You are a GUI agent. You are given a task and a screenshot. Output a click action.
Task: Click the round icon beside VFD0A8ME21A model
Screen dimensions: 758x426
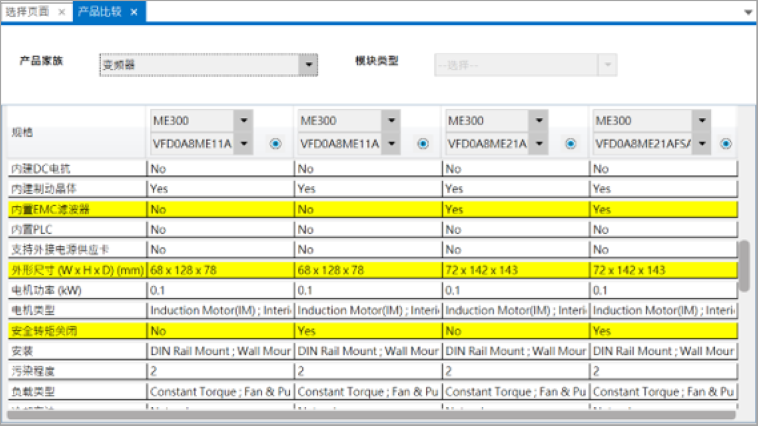pos(570,144)
